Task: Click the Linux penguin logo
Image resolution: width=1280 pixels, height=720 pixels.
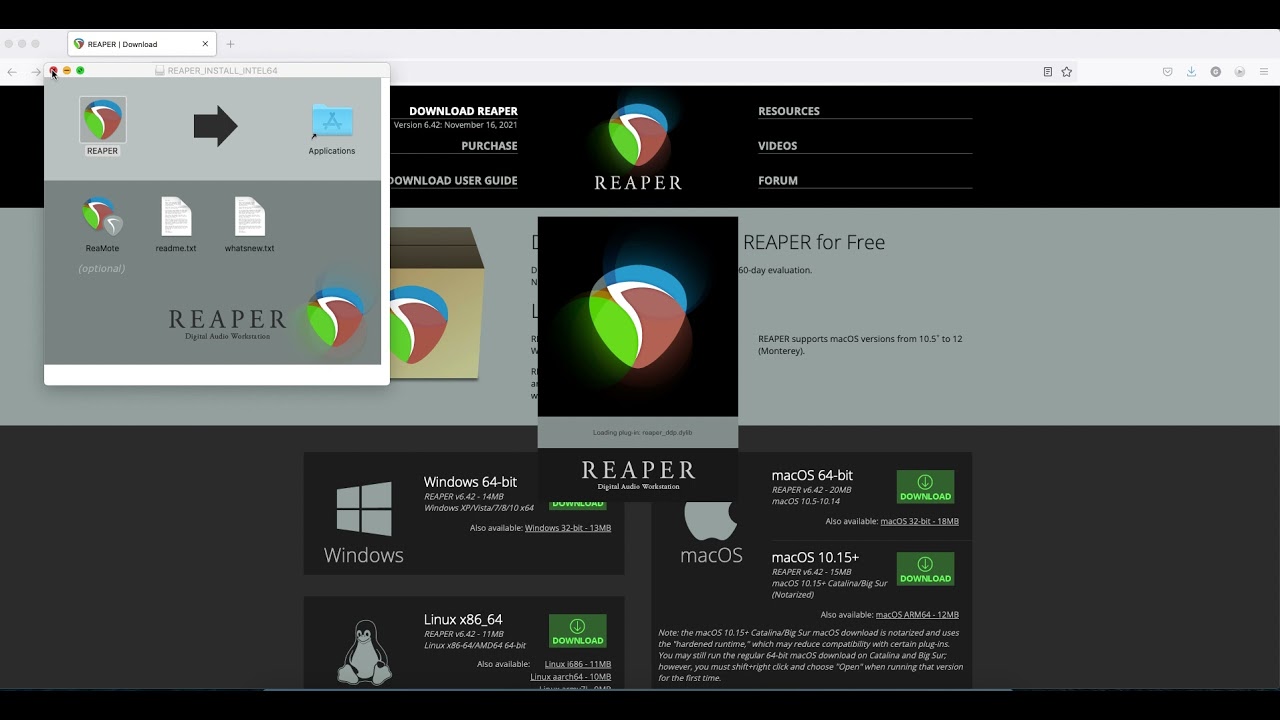Action: (x=364, y=652)
